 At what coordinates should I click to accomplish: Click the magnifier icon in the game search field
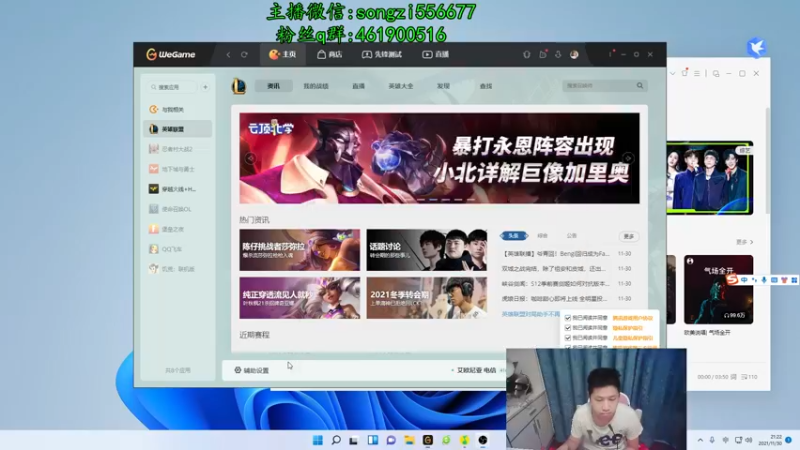(x=640, y=86)
